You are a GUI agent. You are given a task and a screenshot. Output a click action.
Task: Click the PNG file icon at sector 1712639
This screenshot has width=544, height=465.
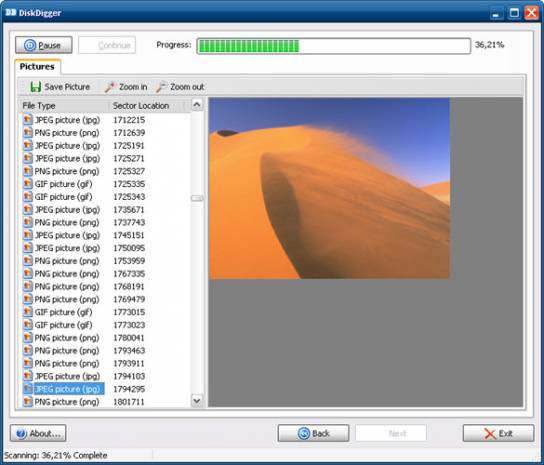point(27,133)
